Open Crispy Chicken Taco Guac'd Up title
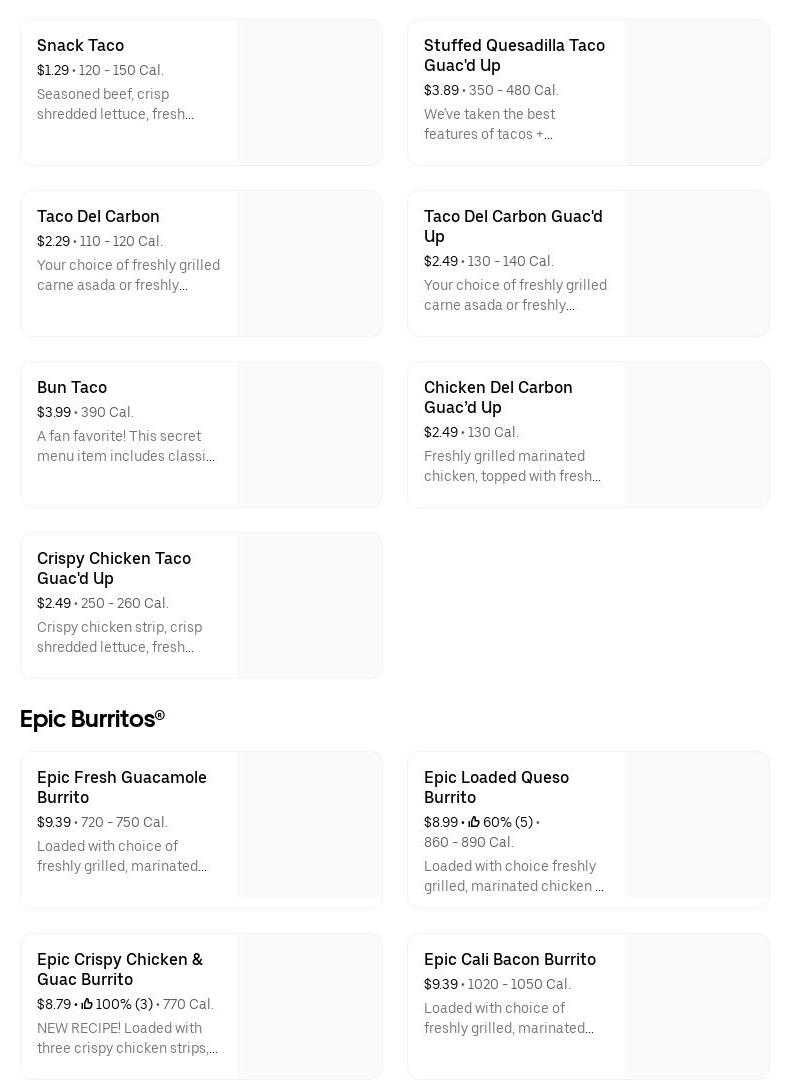 [x=114, y=568]
